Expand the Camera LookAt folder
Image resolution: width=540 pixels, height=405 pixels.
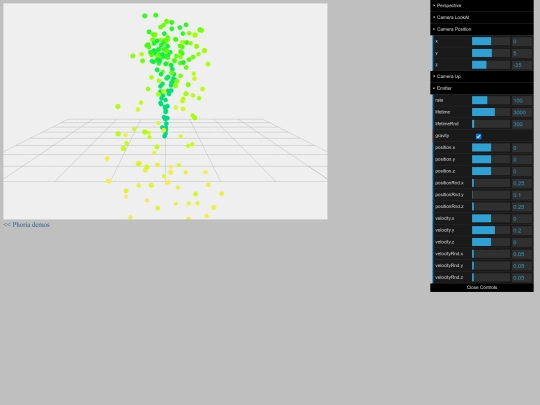[x=482, y=17]
